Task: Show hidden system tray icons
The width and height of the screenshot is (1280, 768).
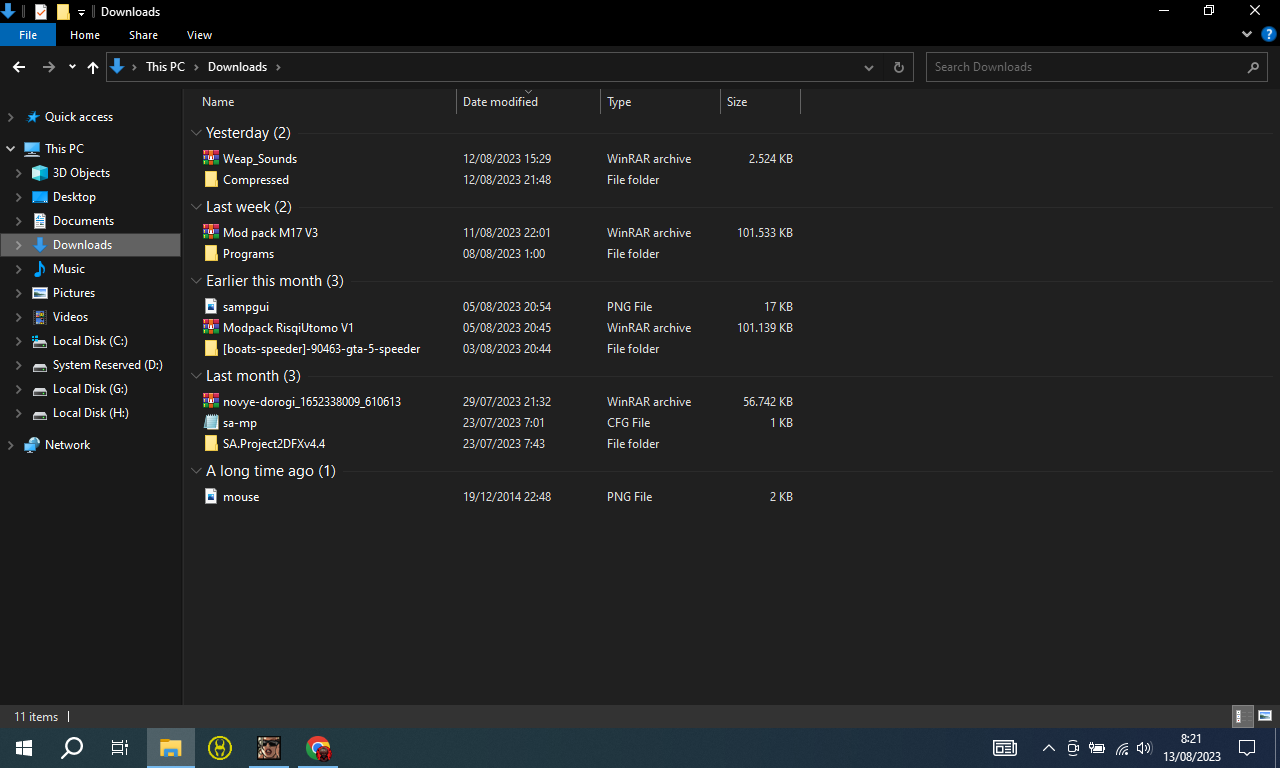Action: (x=1049, y=747)
